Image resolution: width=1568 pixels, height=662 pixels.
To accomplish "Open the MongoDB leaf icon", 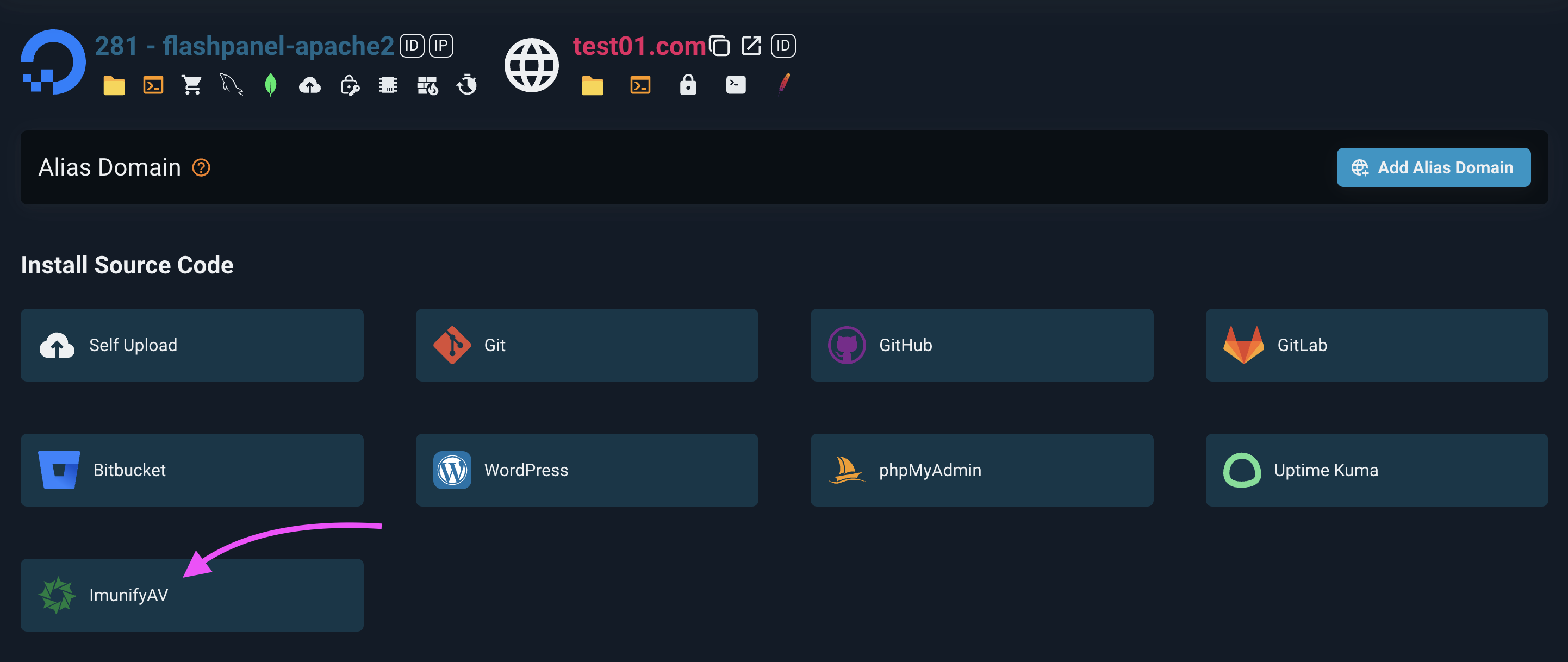I will [271, 85].
